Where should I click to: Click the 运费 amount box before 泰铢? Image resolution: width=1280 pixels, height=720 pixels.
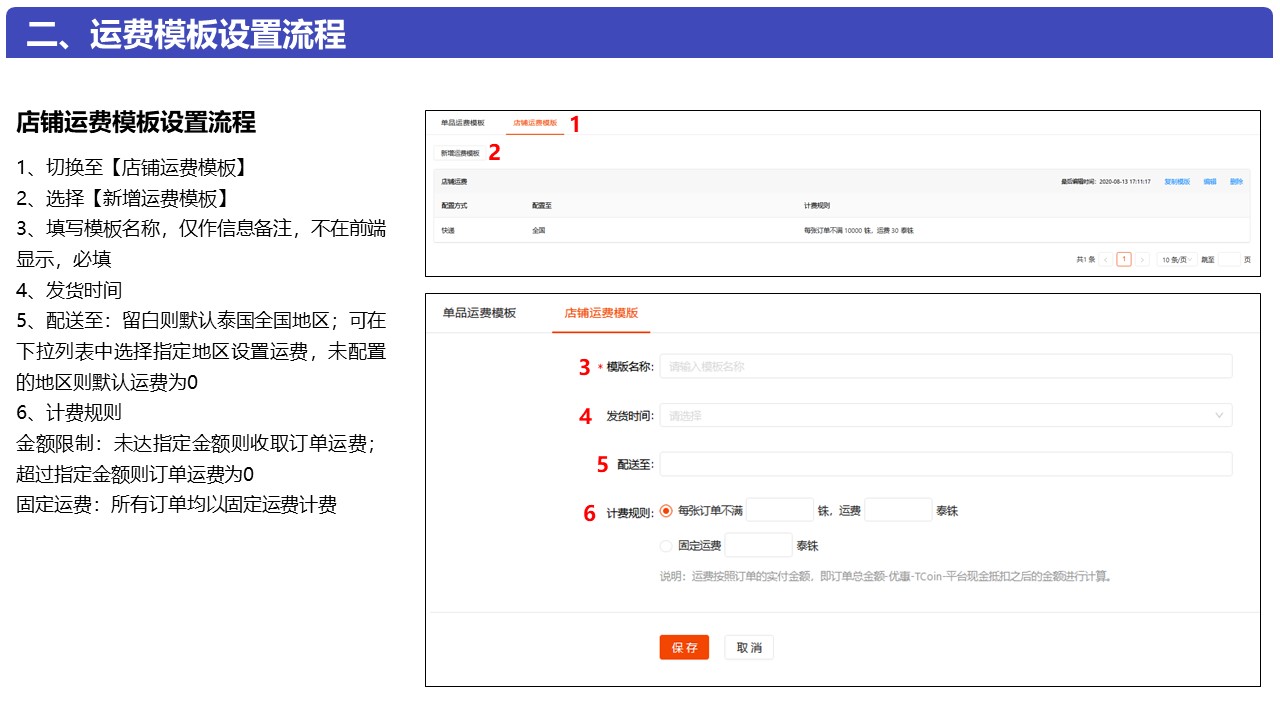click(898, 510)
